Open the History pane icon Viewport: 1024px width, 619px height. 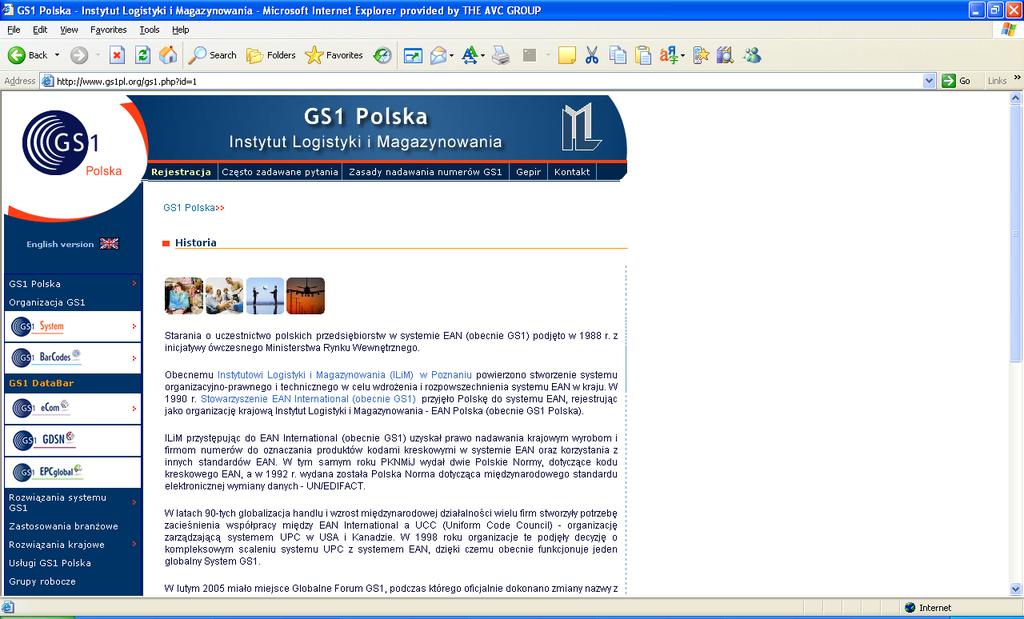pyautogui.click(x=382, y=56)
